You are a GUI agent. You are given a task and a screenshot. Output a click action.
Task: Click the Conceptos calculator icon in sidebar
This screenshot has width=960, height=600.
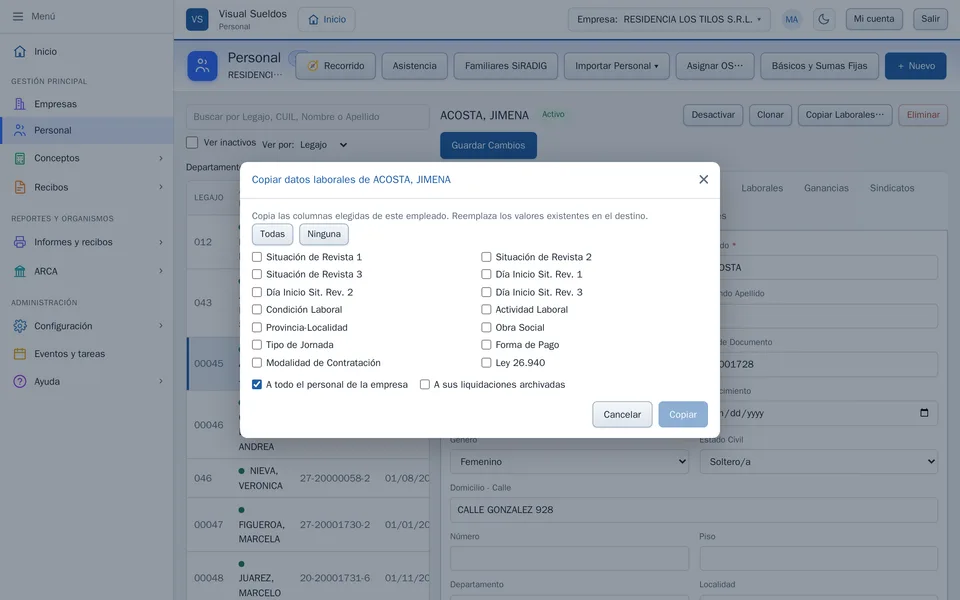click(20, 159)
